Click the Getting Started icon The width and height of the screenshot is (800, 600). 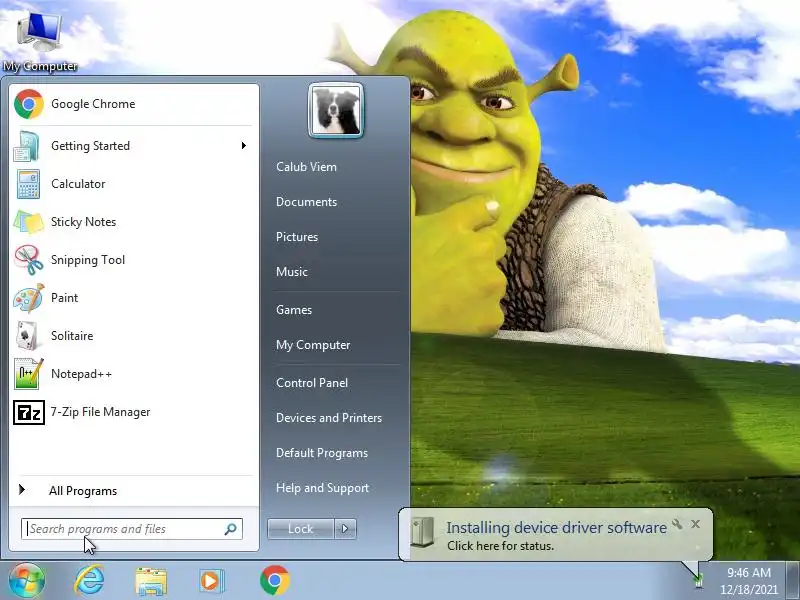[28, 146]
